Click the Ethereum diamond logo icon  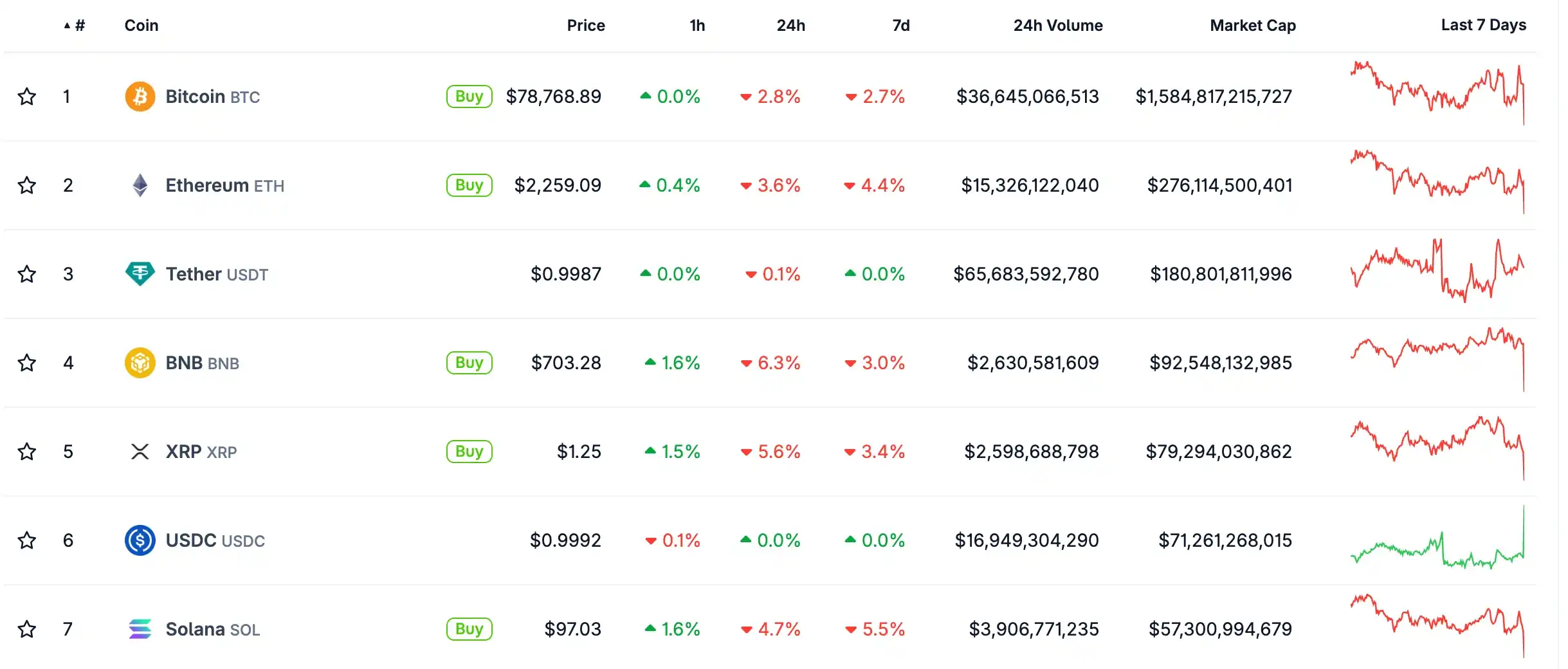click(140, 185)
